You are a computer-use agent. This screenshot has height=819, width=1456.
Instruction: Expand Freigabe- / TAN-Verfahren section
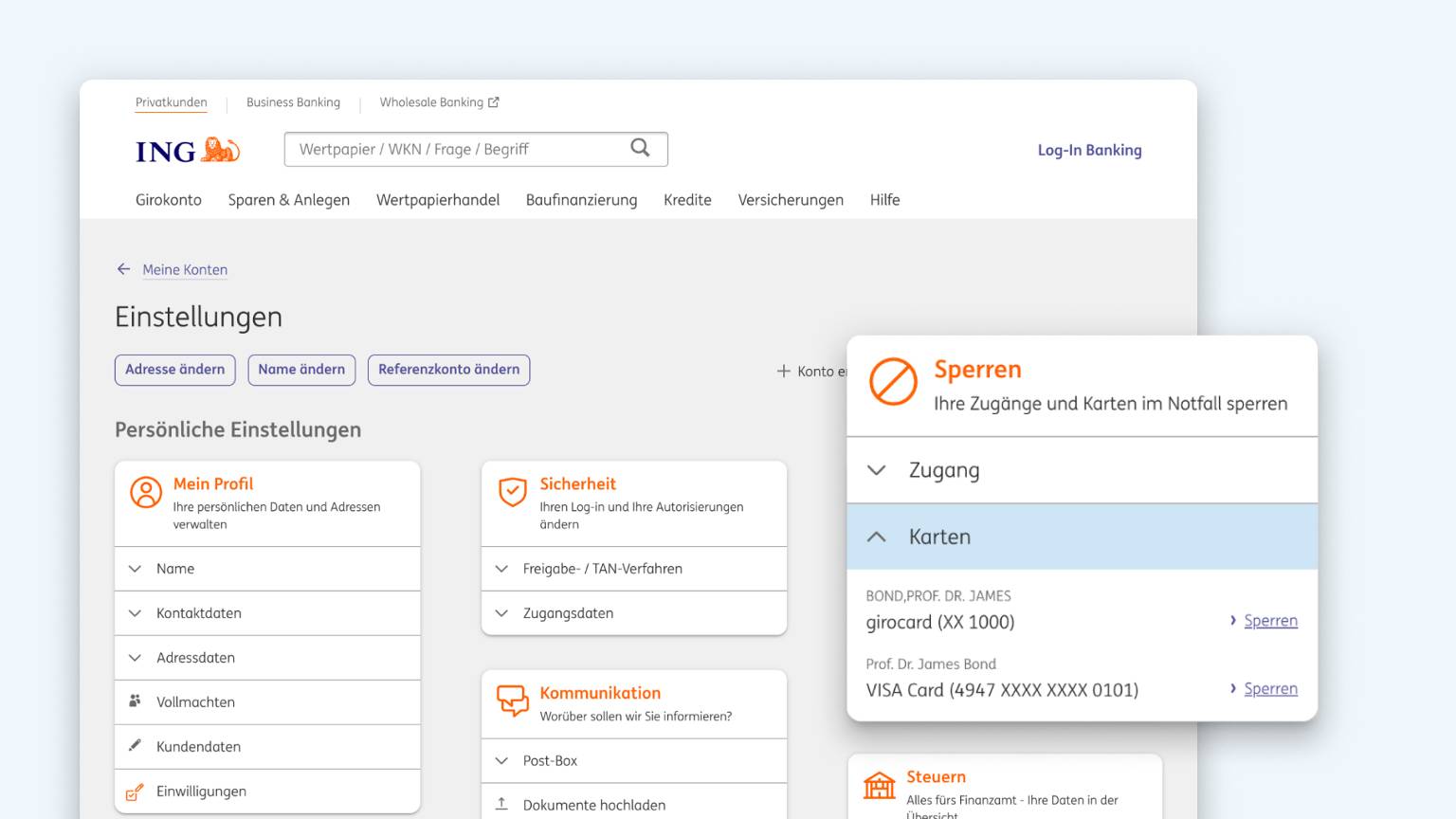click(634, 569)
